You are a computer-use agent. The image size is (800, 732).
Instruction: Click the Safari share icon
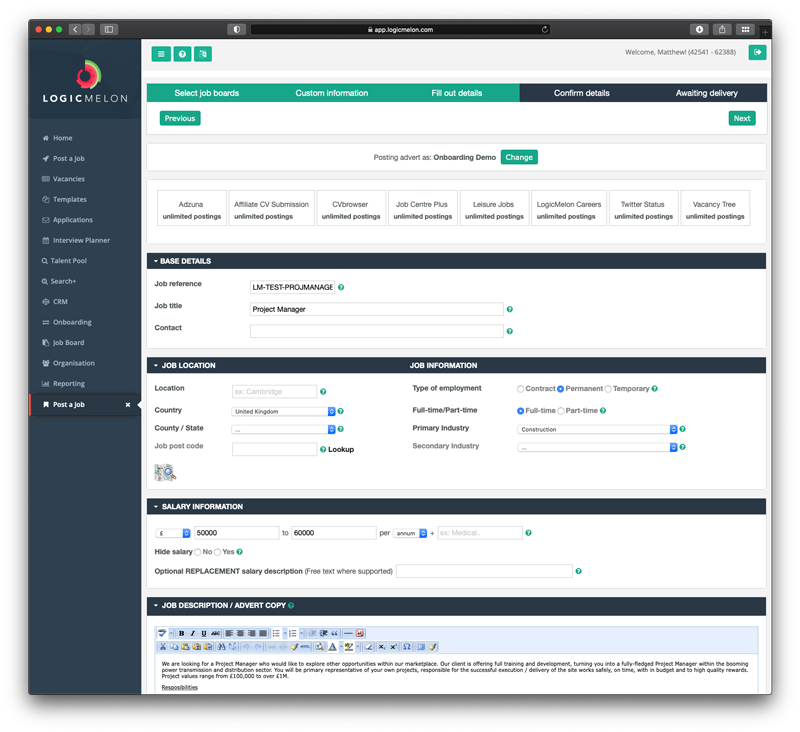[x=722, y=30]
